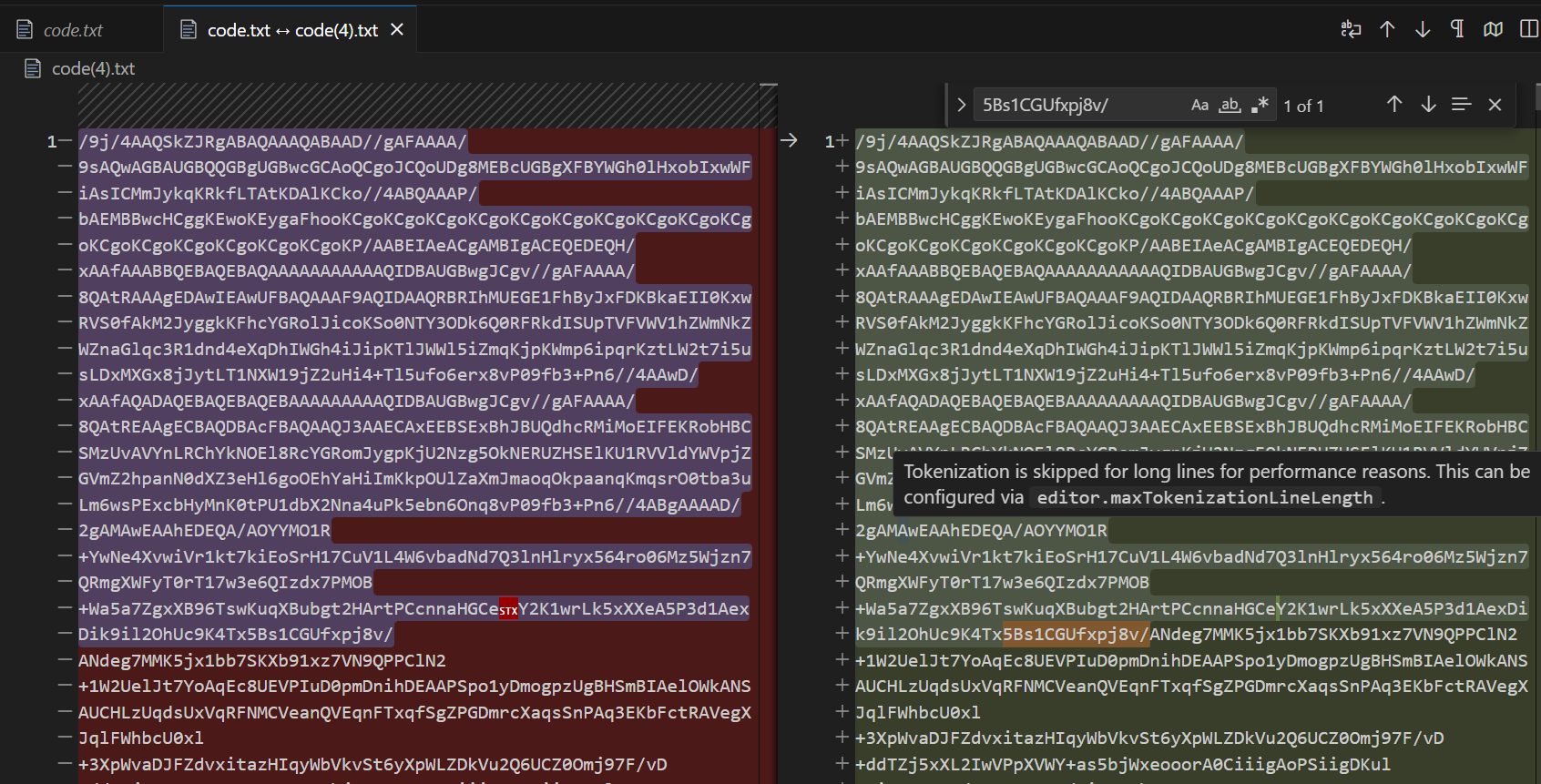This screenshot has height=784, width=1541.
Task: Go to previous change in diff
Action: coord(1387,29)
